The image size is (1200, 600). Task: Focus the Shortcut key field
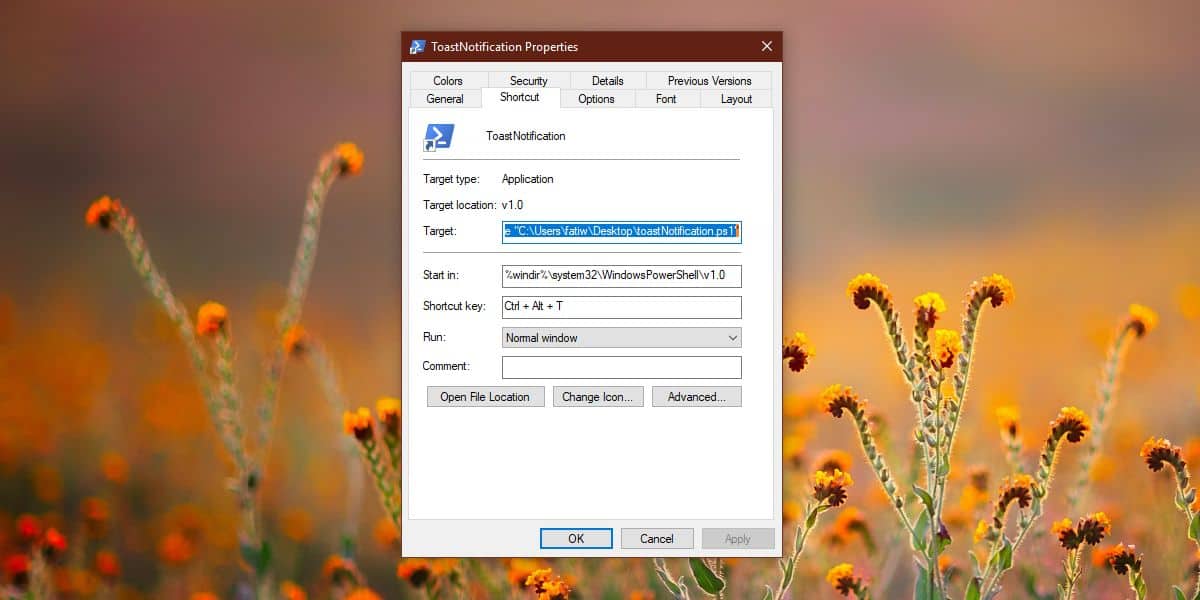click(622, 307)
